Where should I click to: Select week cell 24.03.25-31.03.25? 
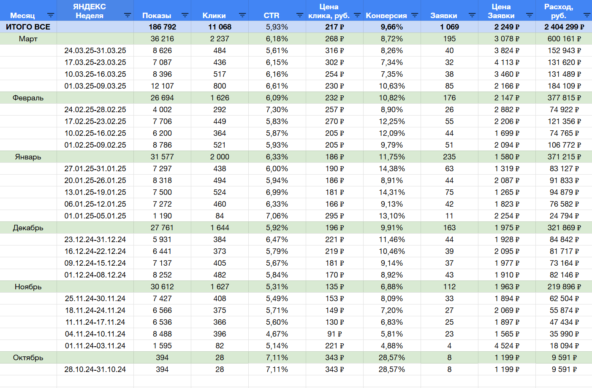[95, 51]
